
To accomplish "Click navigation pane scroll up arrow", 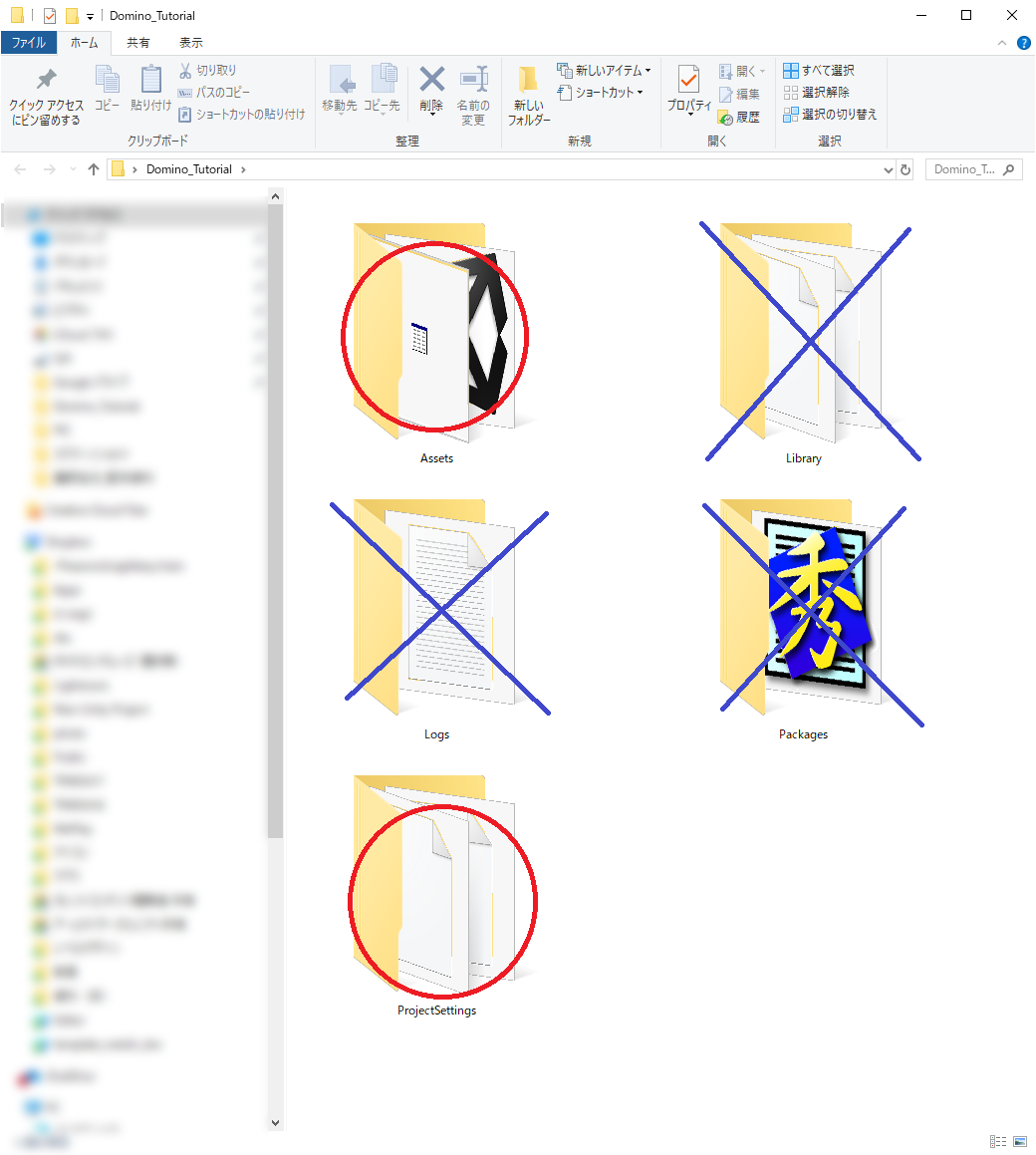I will (275, 196).
